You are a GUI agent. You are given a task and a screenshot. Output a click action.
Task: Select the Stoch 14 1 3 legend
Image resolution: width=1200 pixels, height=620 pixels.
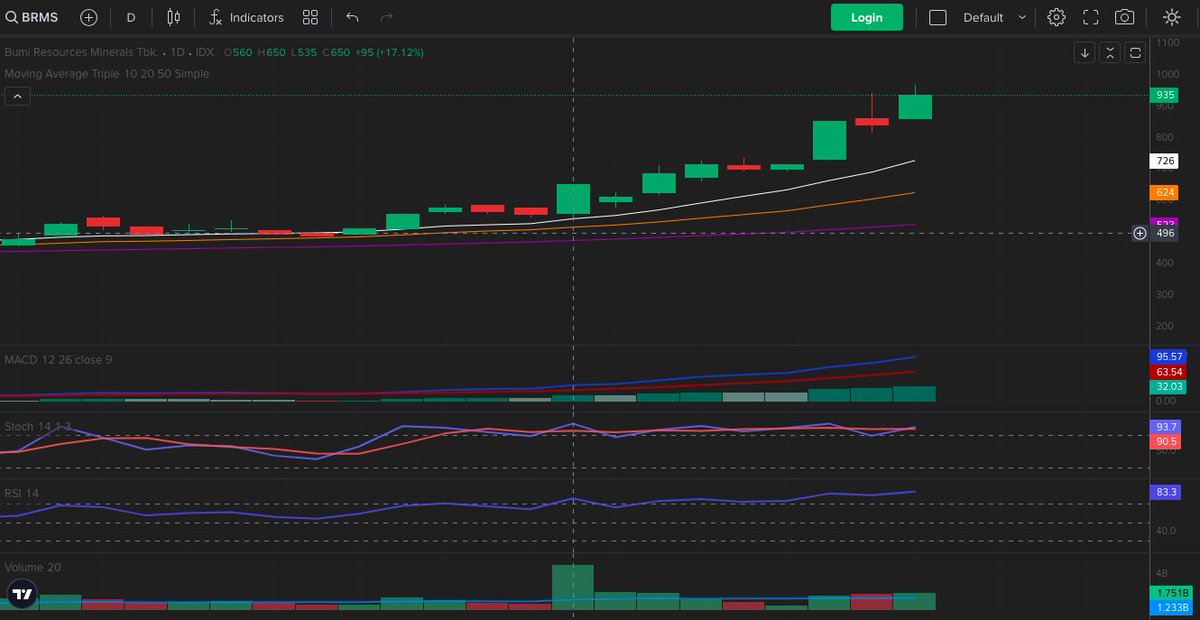(x=36, y=425)
